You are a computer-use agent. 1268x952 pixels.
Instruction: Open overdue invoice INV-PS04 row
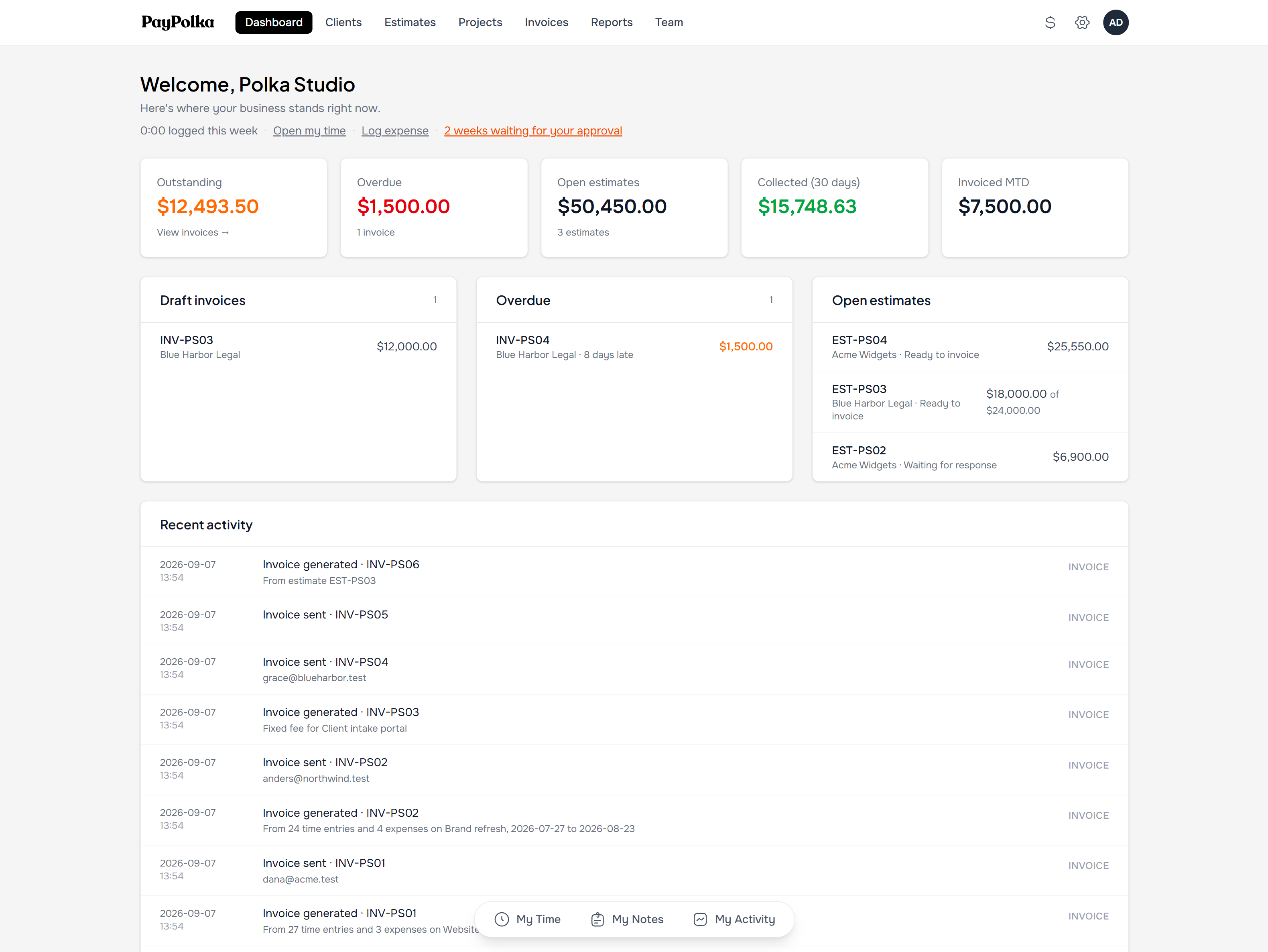tap(634, 347)
